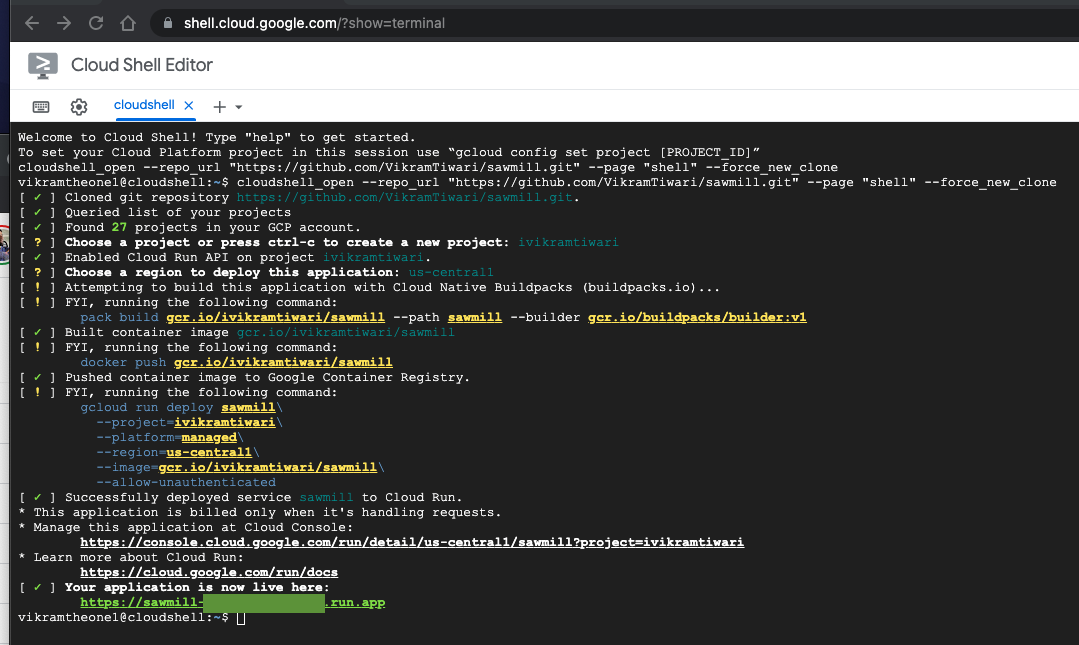
Task: Click the terminal prompt cursor at bottom
Action: [x=241, y=618]
